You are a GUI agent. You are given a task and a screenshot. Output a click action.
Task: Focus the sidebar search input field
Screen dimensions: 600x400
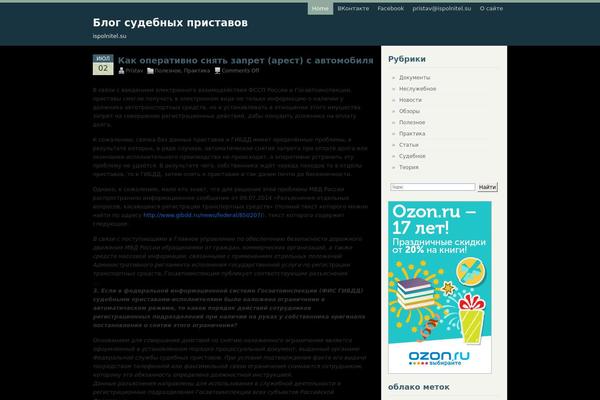[x=432, y=187]
